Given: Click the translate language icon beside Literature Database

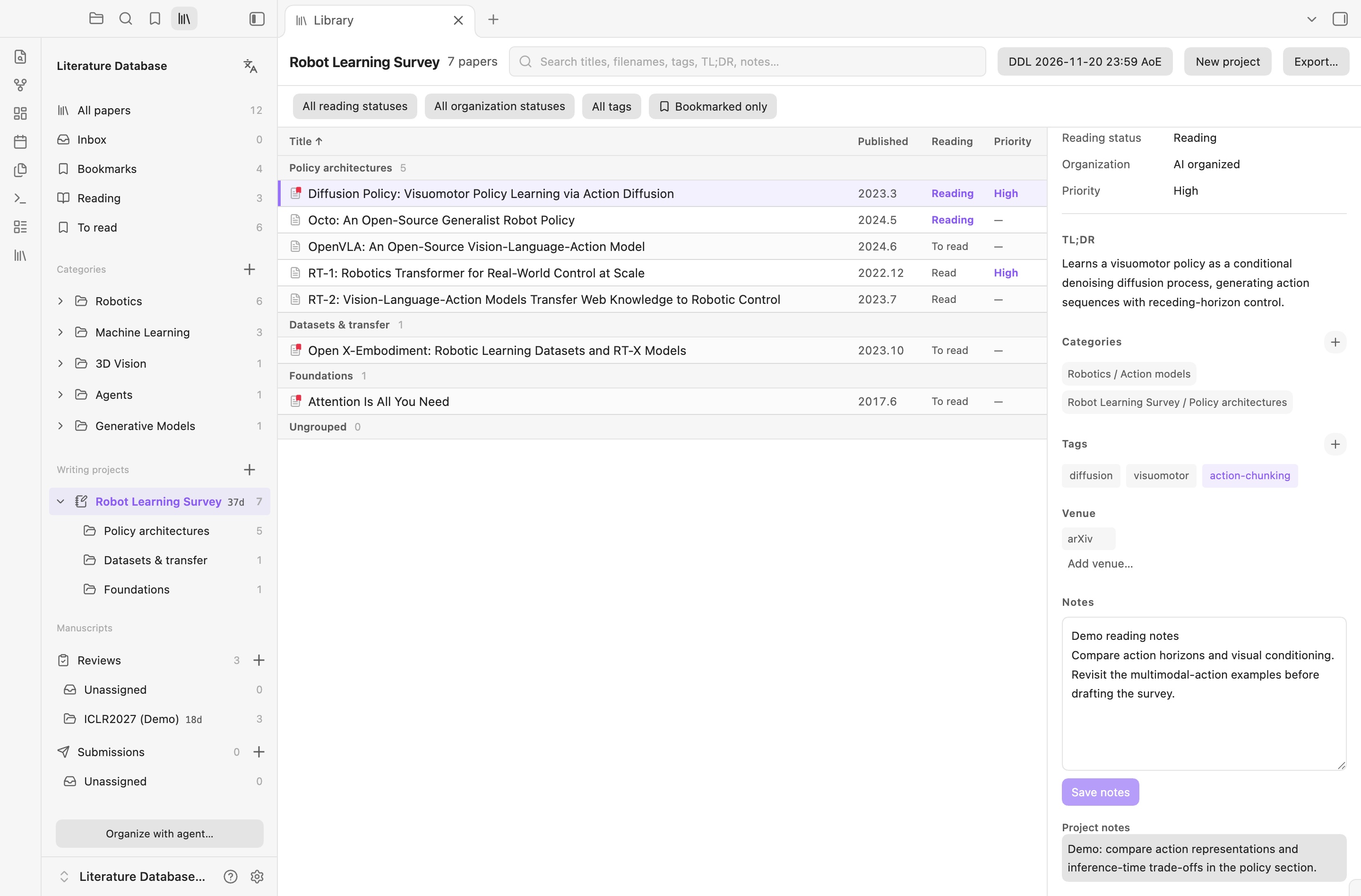Looking at the screenshot, I should (x=250, y=66).
